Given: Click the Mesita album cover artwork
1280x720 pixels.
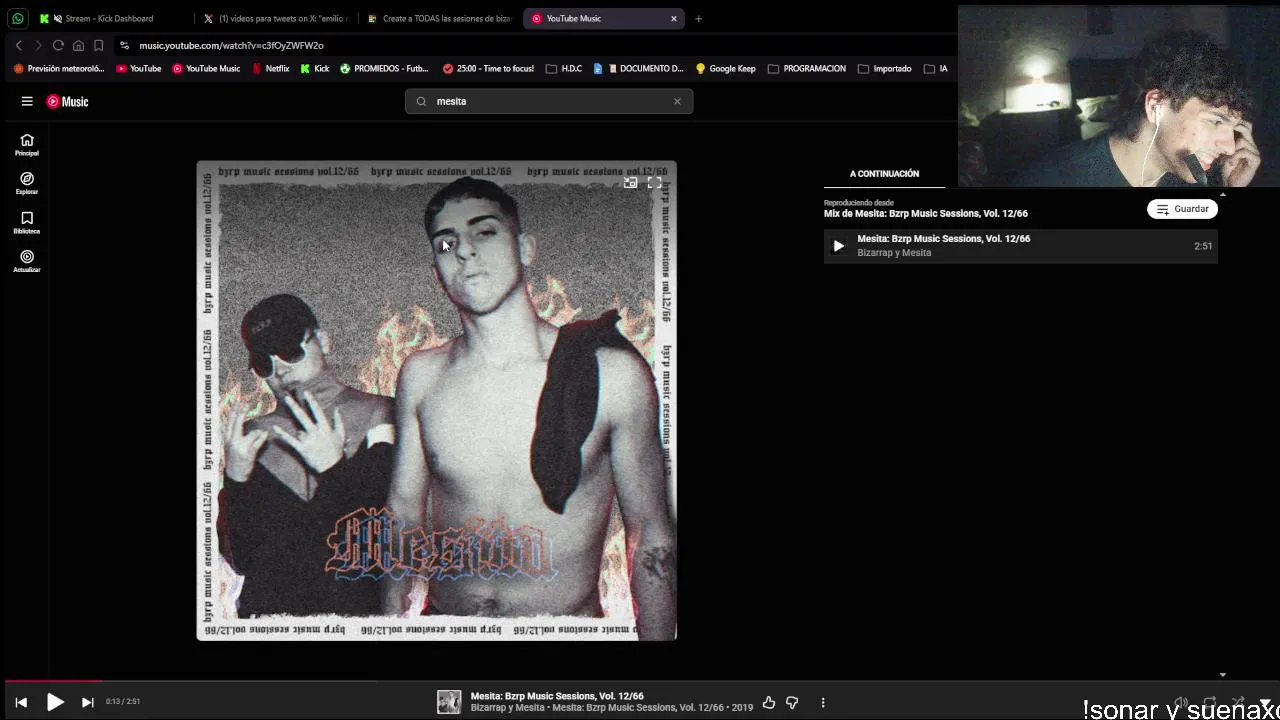Looking at the screenshot, I should [x=437, y=400].
